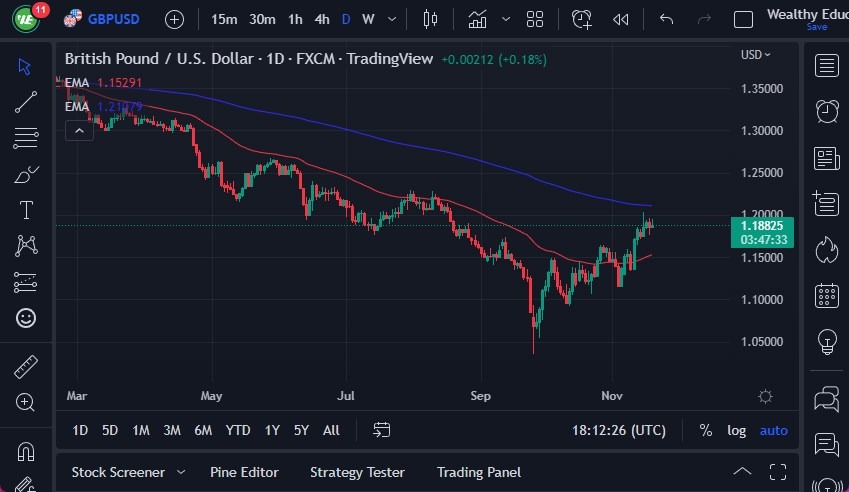Select the 4h timeframe
Screen dimensions: 849x492
tap(321, 19)
